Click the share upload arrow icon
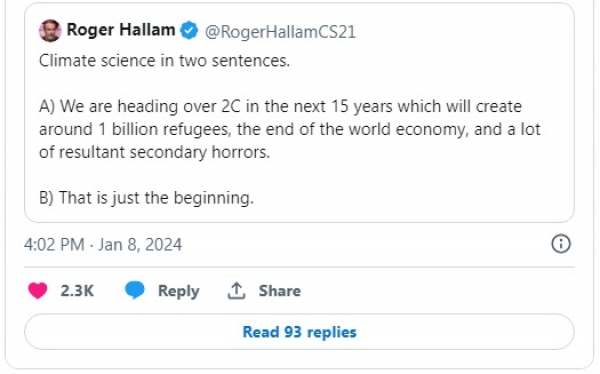 click(236, 291)
